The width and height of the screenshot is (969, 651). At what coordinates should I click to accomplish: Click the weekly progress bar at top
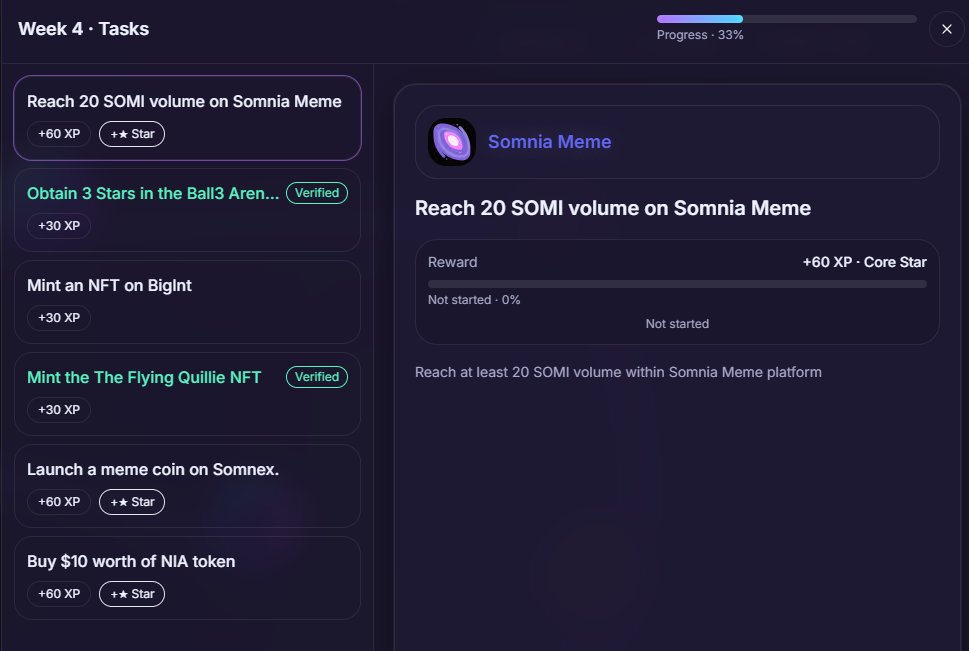point(787,19)
